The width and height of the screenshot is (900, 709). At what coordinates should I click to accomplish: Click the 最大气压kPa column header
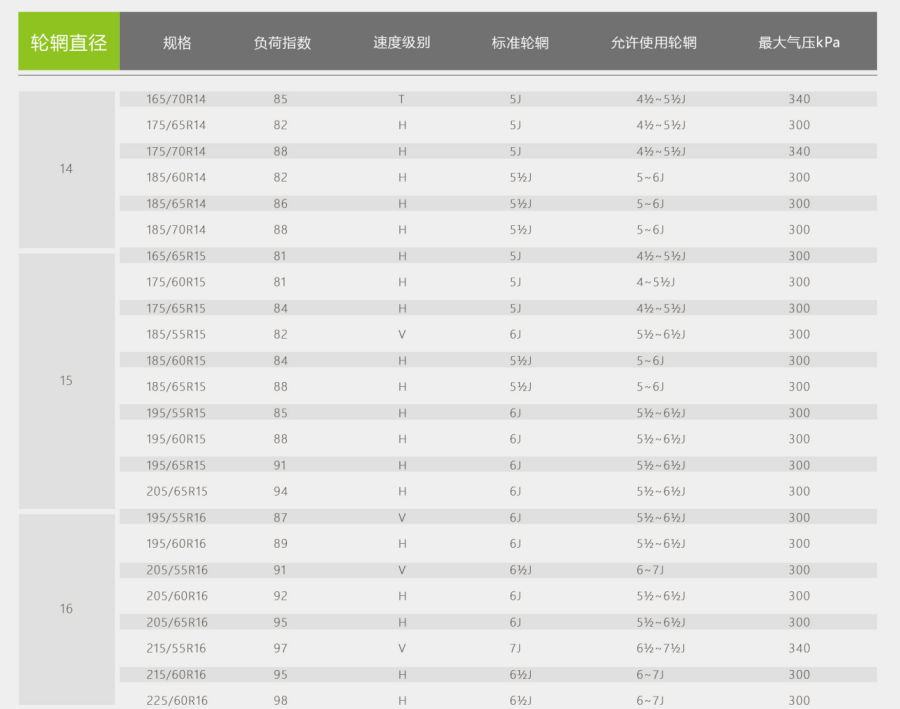point(798,42)
